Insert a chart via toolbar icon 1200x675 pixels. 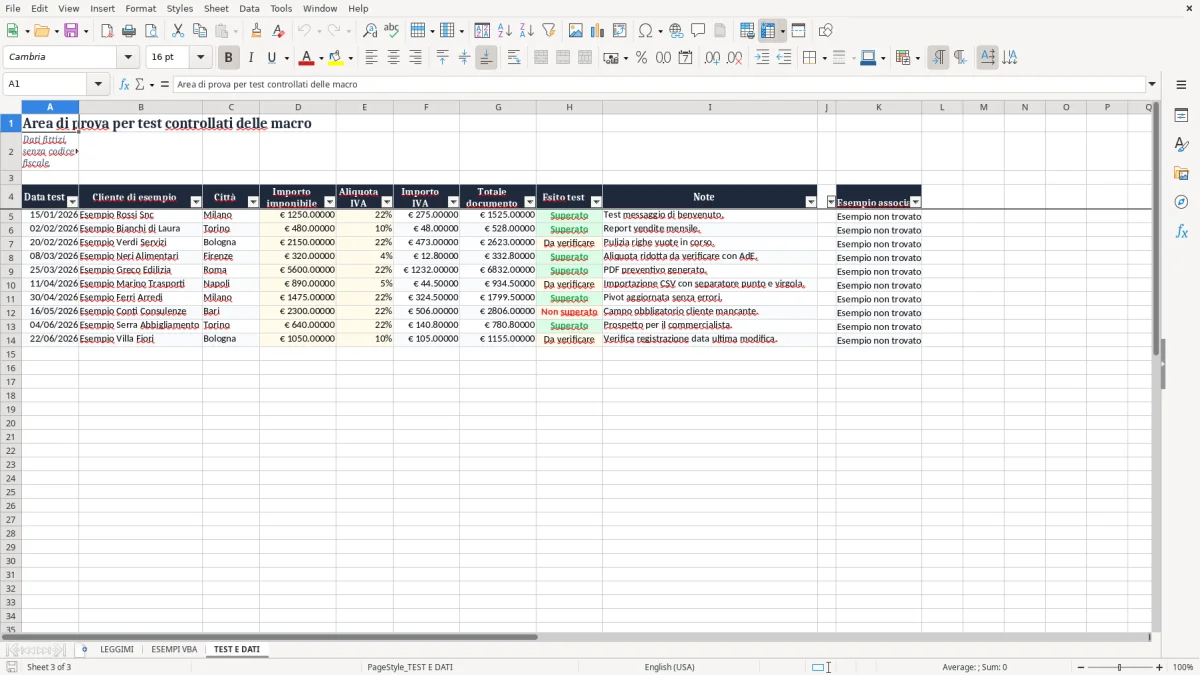[598, 31]
